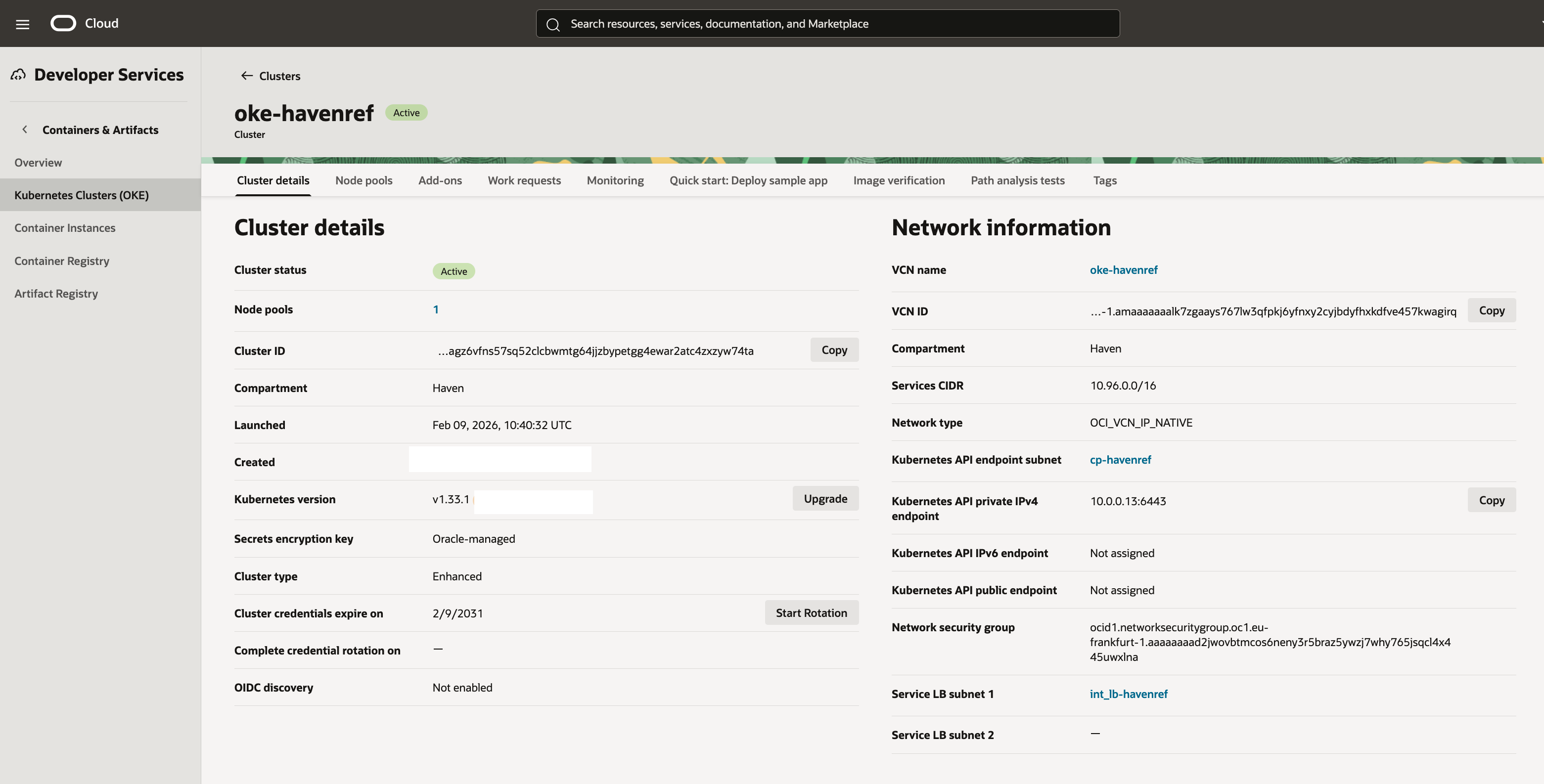Click the Upgrade Kubernetes version button
The height and width of the screenshot is (784, 1544).
[x=825, y=499]
